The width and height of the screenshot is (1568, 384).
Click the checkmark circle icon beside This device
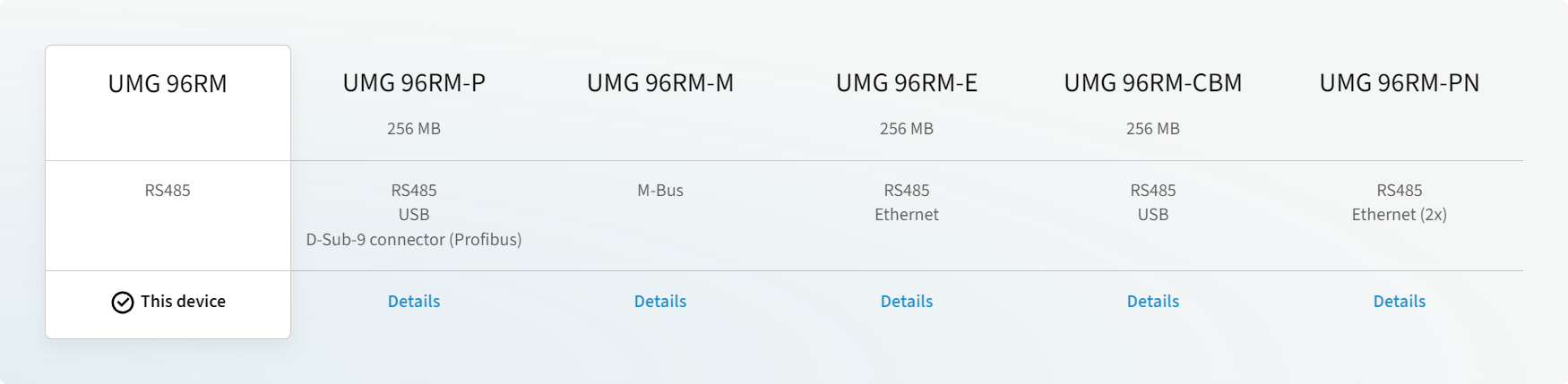123,303
